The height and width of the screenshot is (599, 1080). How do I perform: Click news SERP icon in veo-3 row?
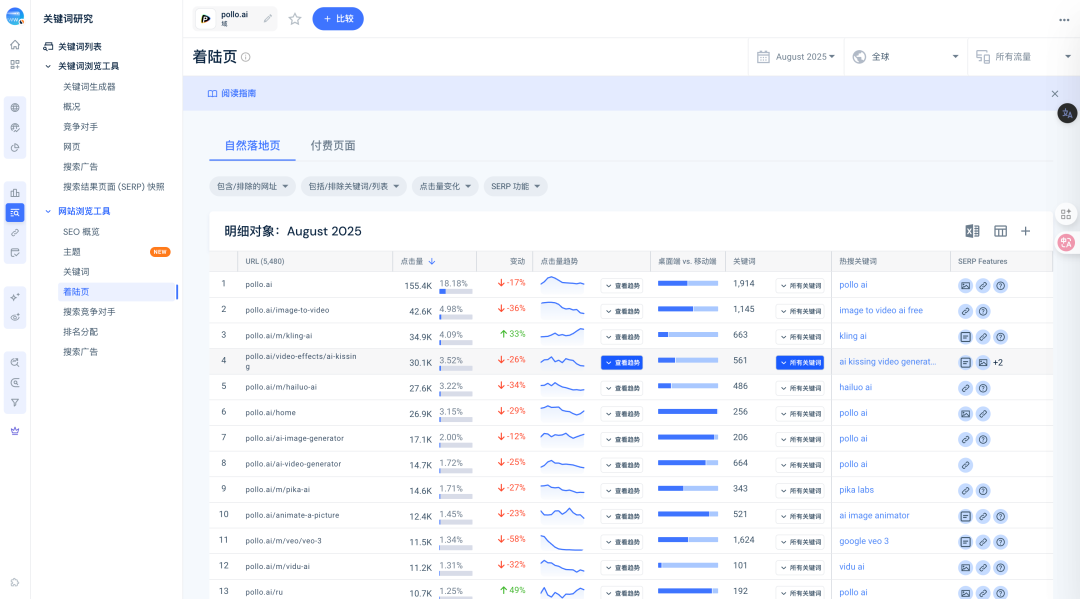(x=966, y=542)
